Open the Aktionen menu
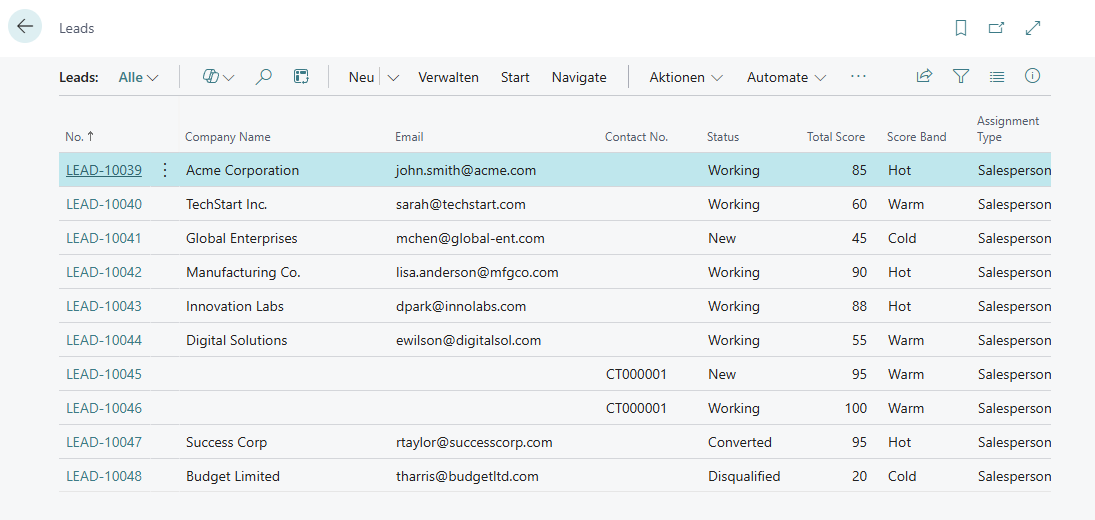This screenshot has height=520, width=1095. tap(686, 77)
